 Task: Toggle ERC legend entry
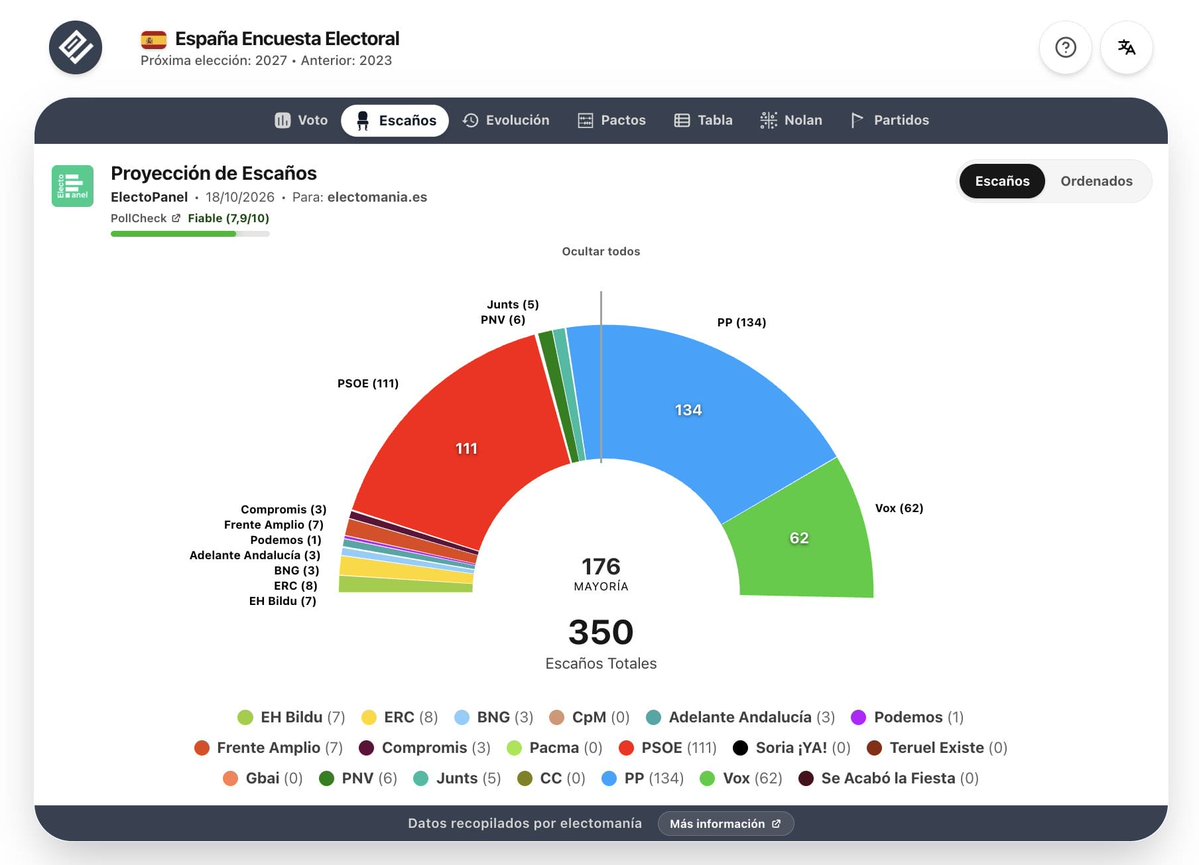[399, 717]
